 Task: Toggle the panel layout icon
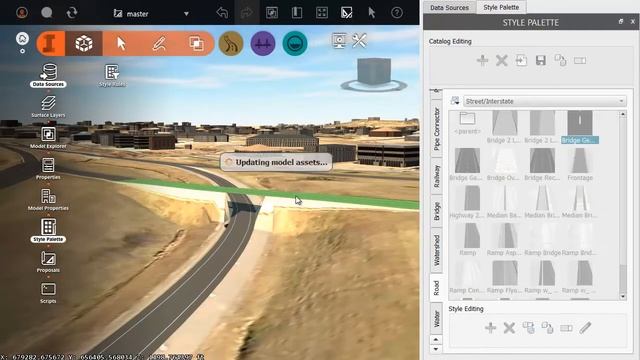[297, 13]
